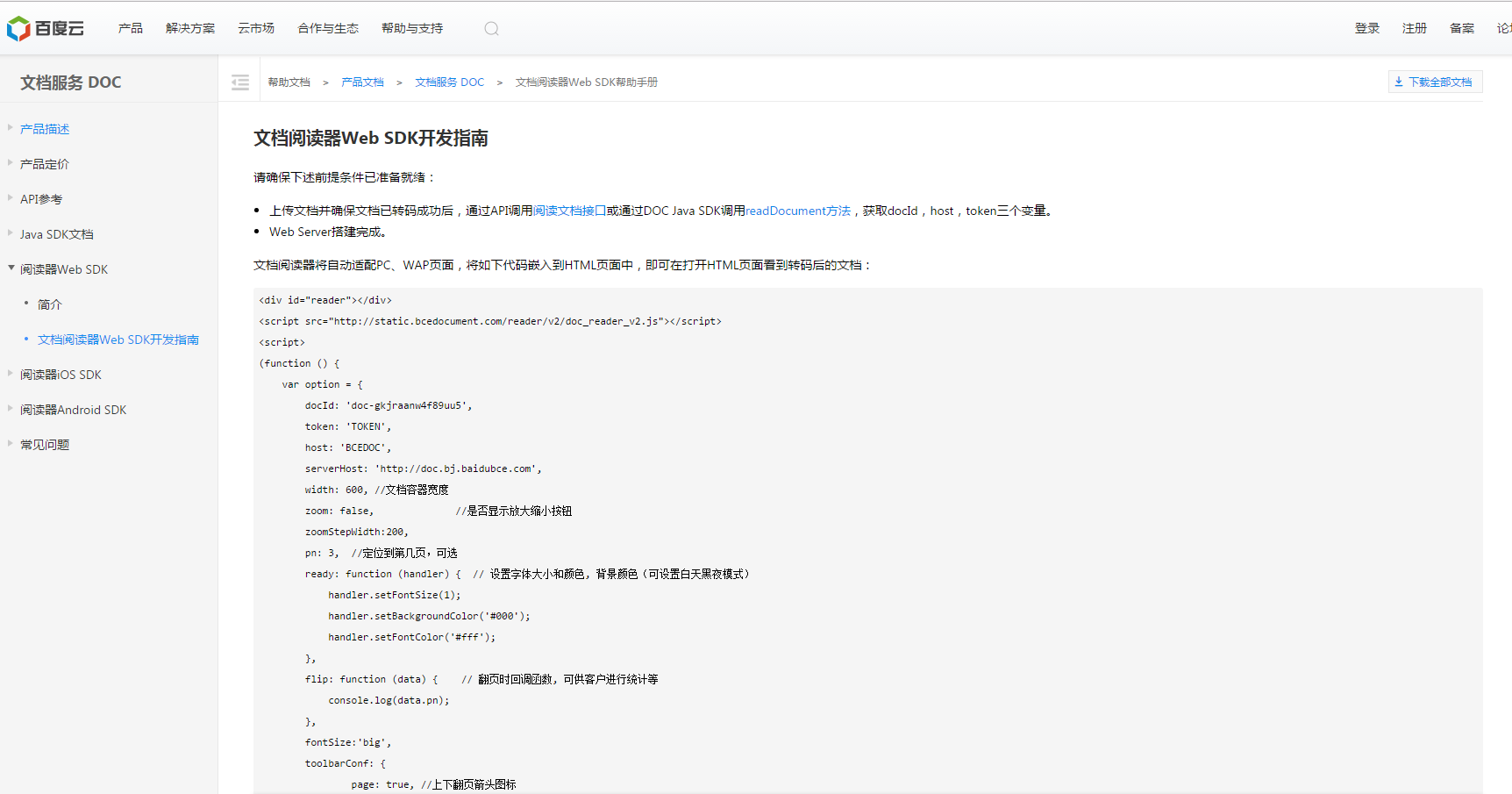Select 阅读器Android SDK in sidebar
1512x794 pixels.
(74, 410)
